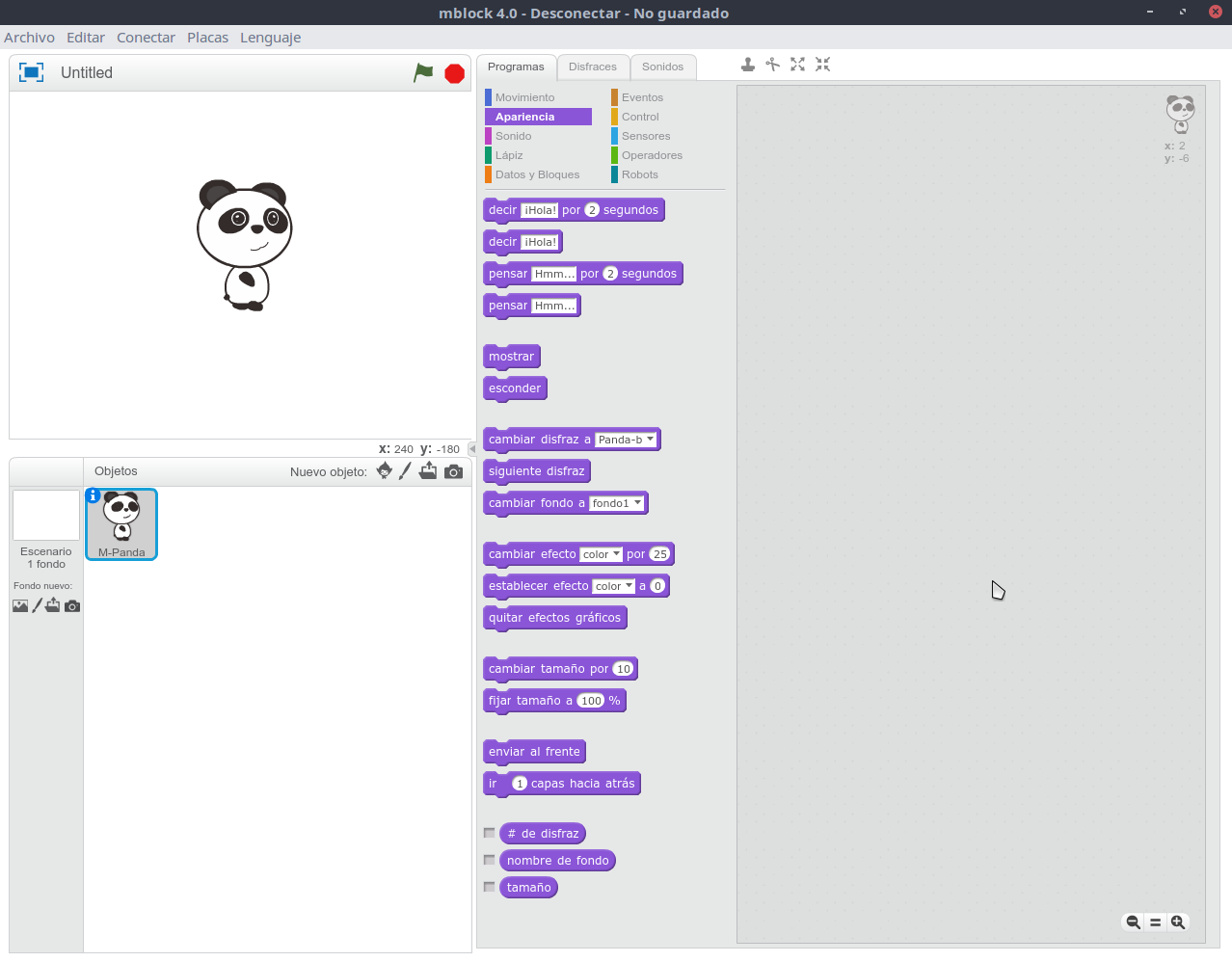1232x962 pixels.
Task: Open the fondo1 backdrop dropdown
Action: [637, 503]
